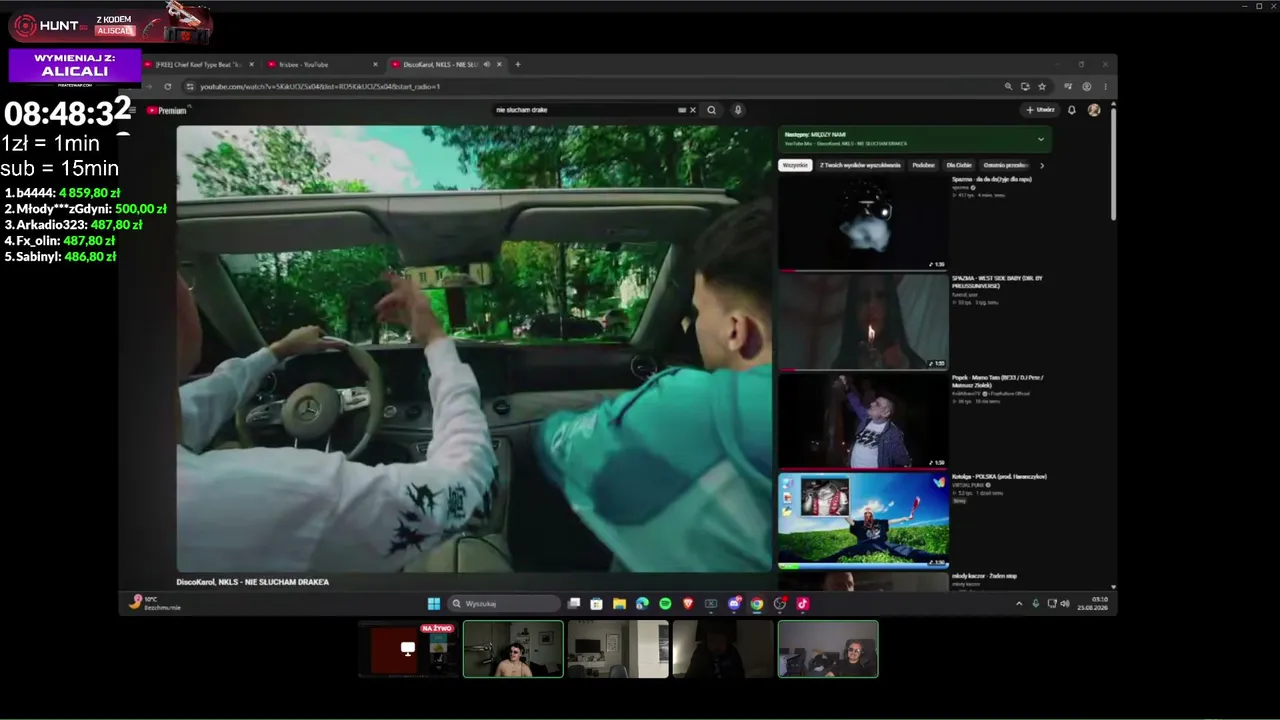Open Brave browser from the taskbar
This screenshot has height=720, width=1280.
click(688, 603)
